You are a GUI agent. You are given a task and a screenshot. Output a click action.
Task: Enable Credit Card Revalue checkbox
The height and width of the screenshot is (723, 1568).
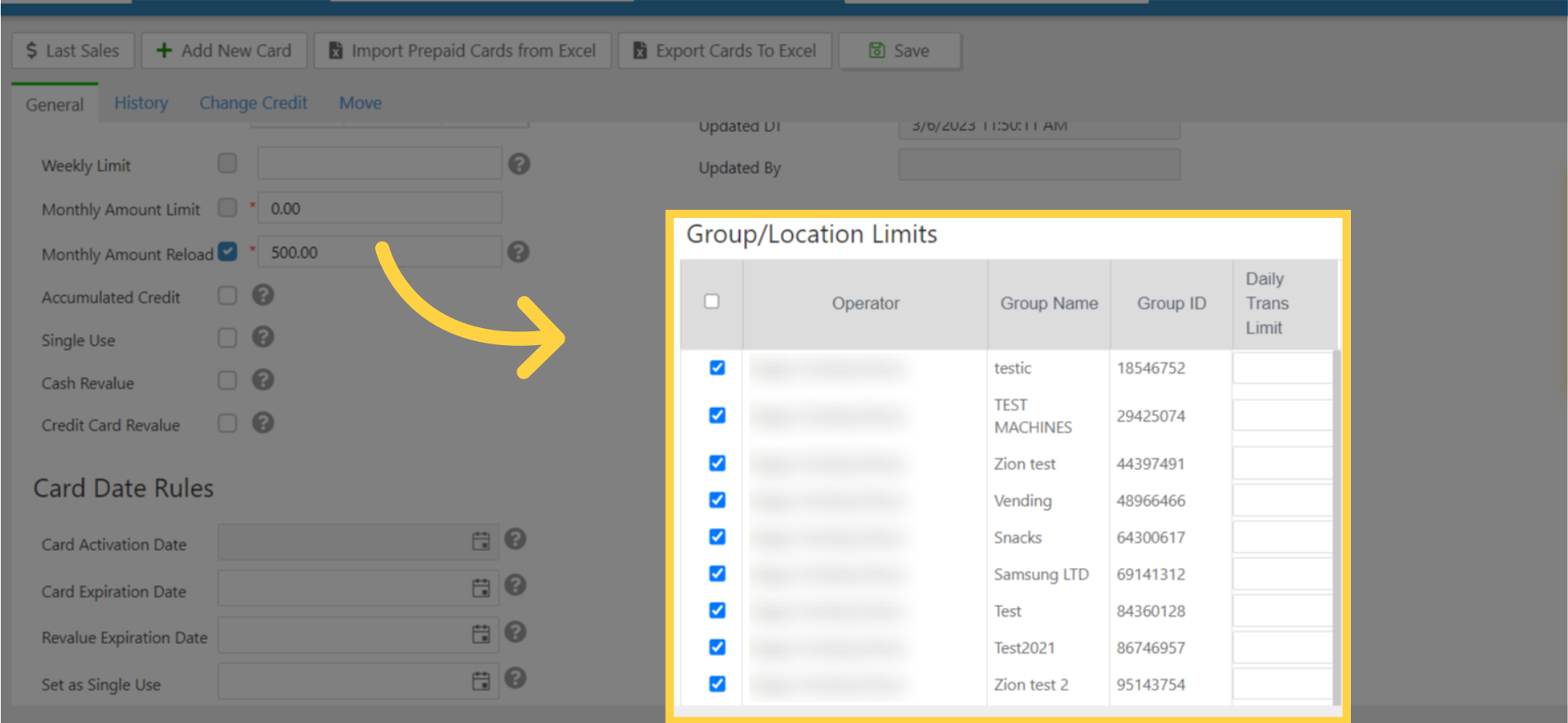click(x=228, y=423)
